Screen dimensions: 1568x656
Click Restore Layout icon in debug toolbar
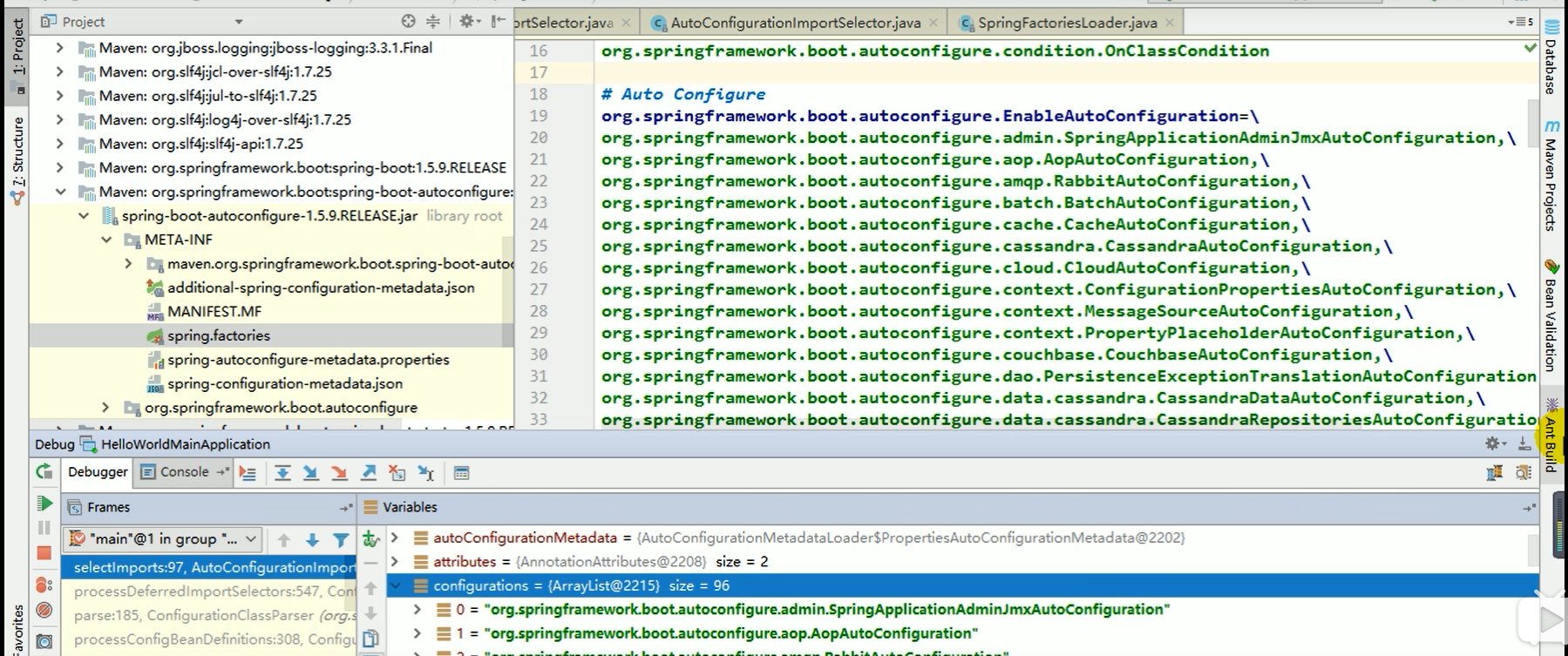coord(1495,472)
